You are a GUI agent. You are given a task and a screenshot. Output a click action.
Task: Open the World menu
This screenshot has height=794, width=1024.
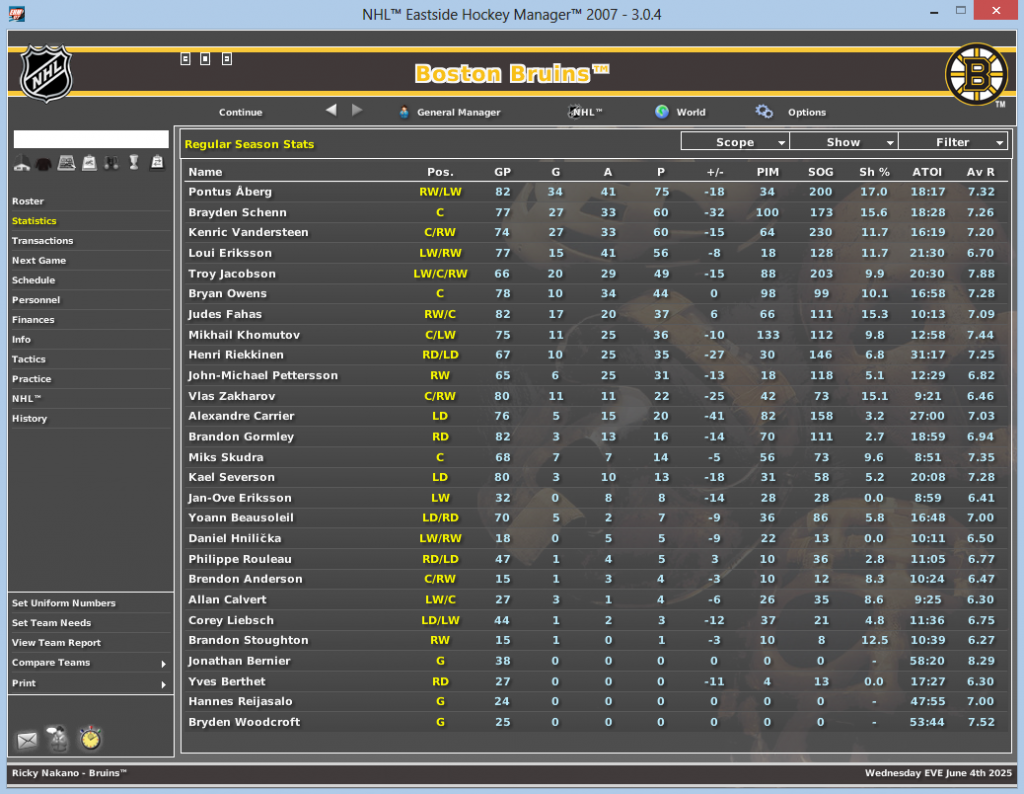[x=691, y=112]
